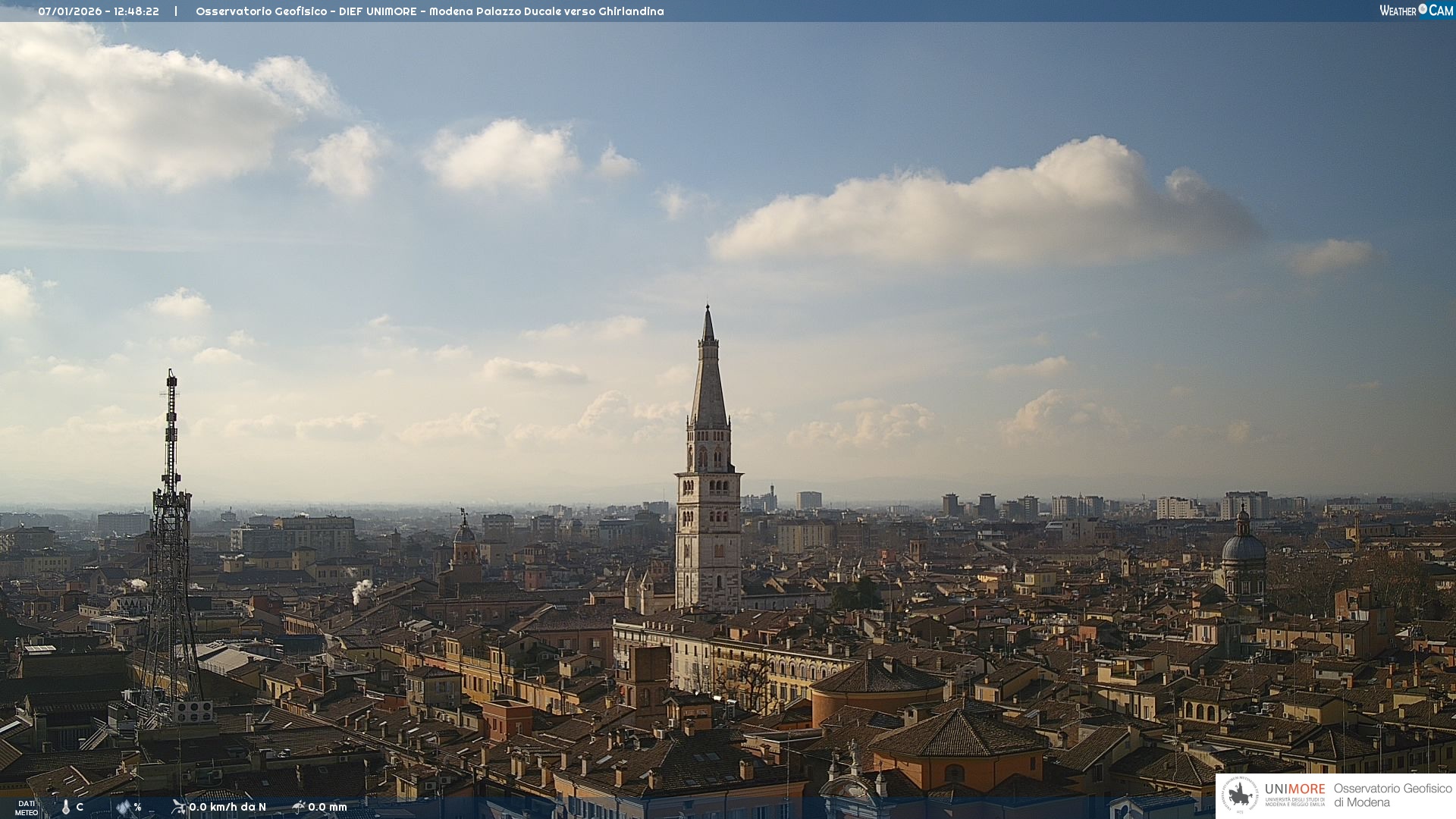1456x819 pixels.
Task: Click the temperature C unit label
Action: click(80, 807)
